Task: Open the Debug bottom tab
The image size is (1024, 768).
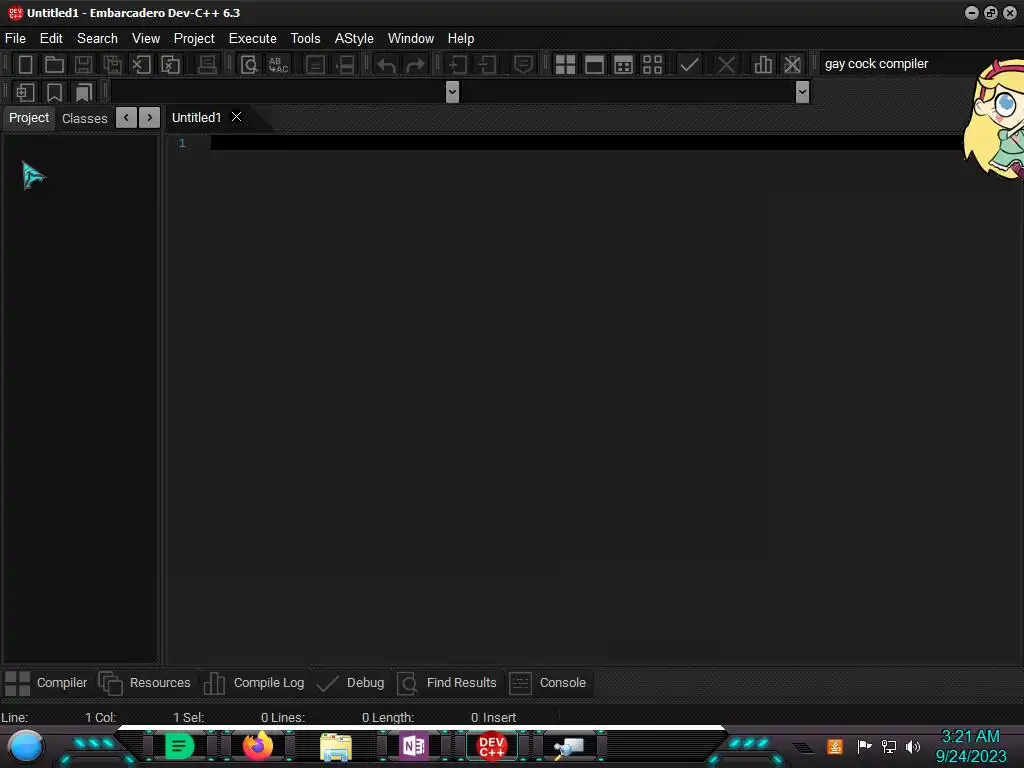Action: point(351,683)
